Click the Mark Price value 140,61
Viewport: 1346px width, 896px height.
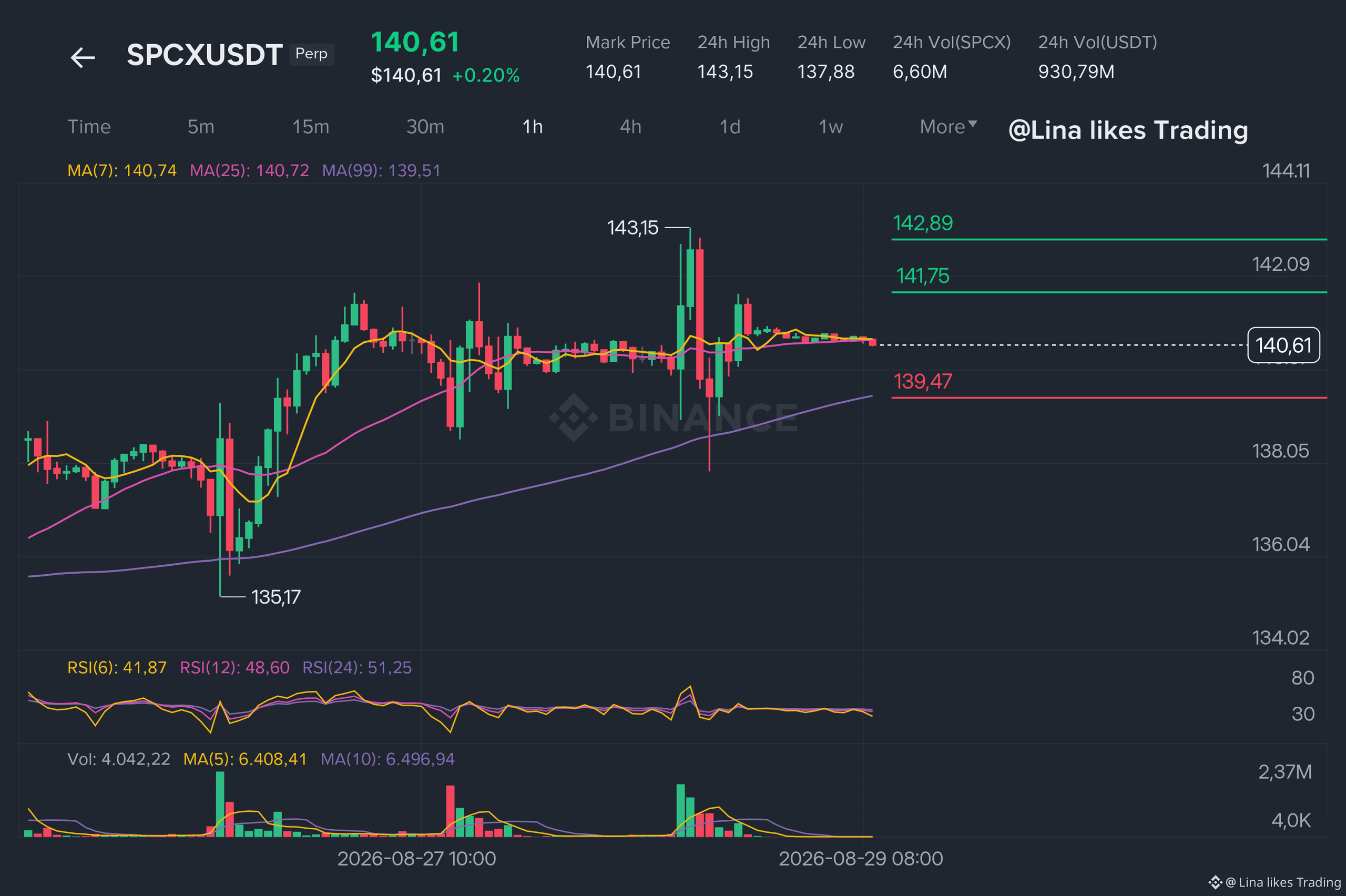click(x=613, y=72)
